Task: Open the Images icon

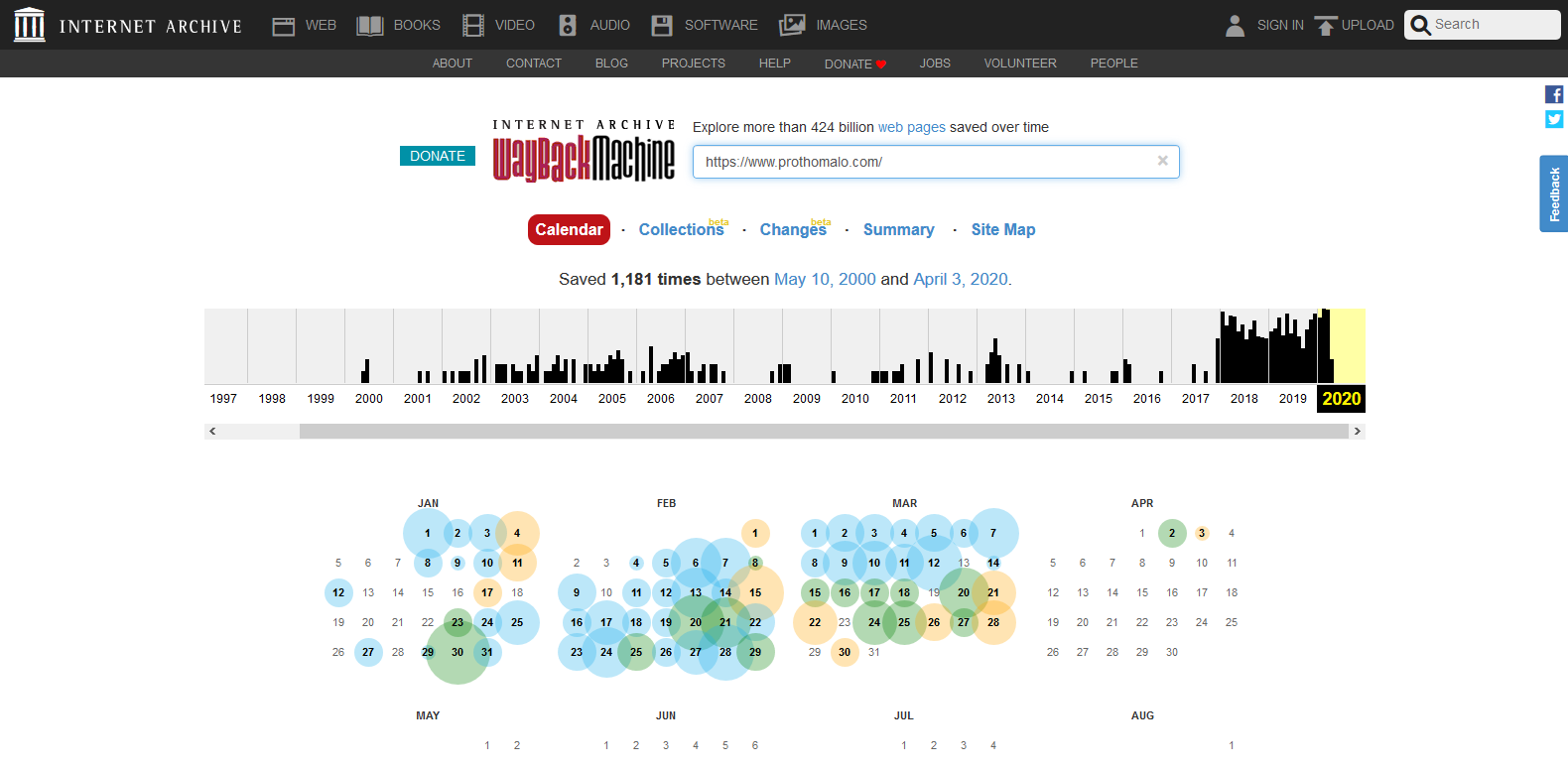Action: click(792, 26)
